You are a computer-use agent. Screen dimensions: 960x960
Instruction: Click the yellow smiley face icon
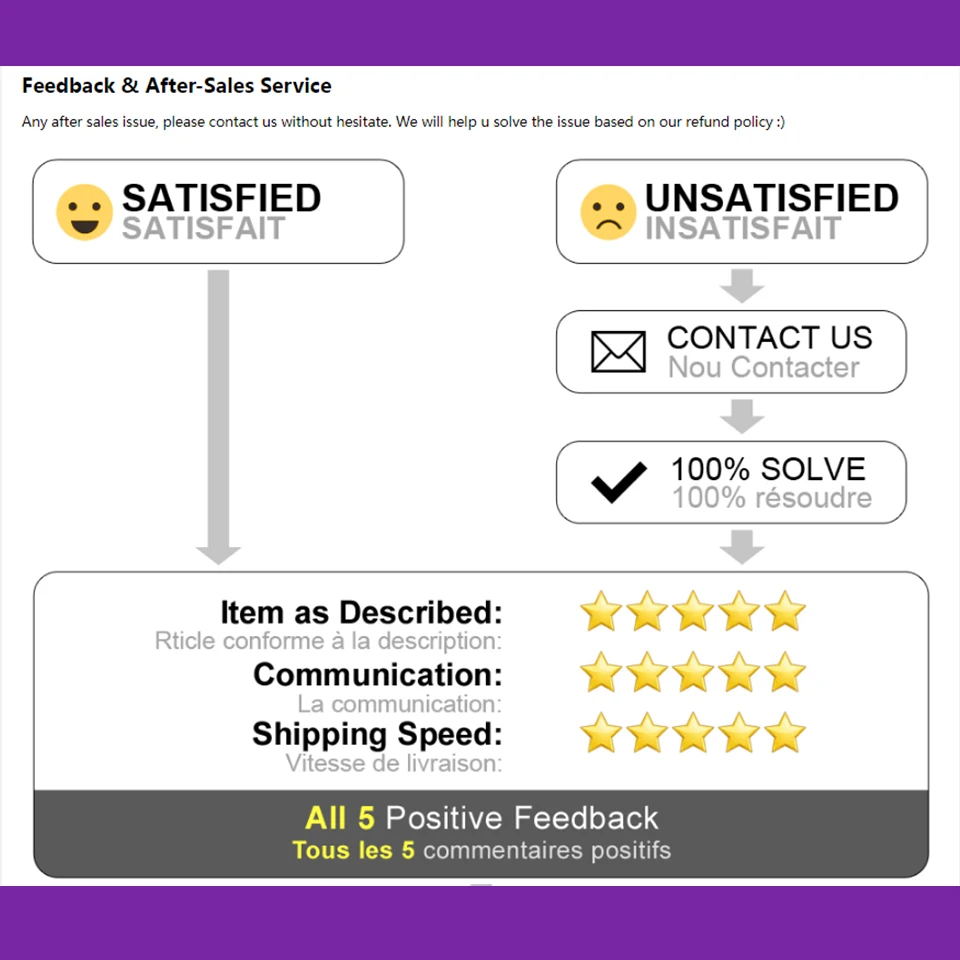[84, 212]
